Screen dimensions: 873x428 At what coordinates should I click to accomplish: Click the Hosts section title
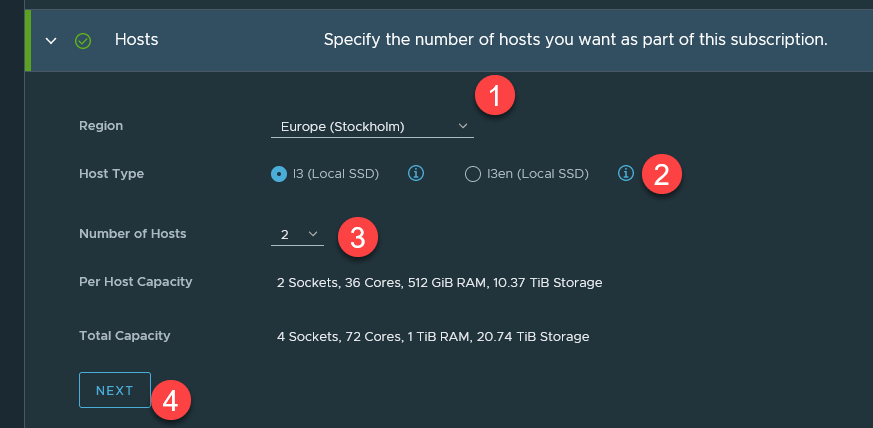137,40
